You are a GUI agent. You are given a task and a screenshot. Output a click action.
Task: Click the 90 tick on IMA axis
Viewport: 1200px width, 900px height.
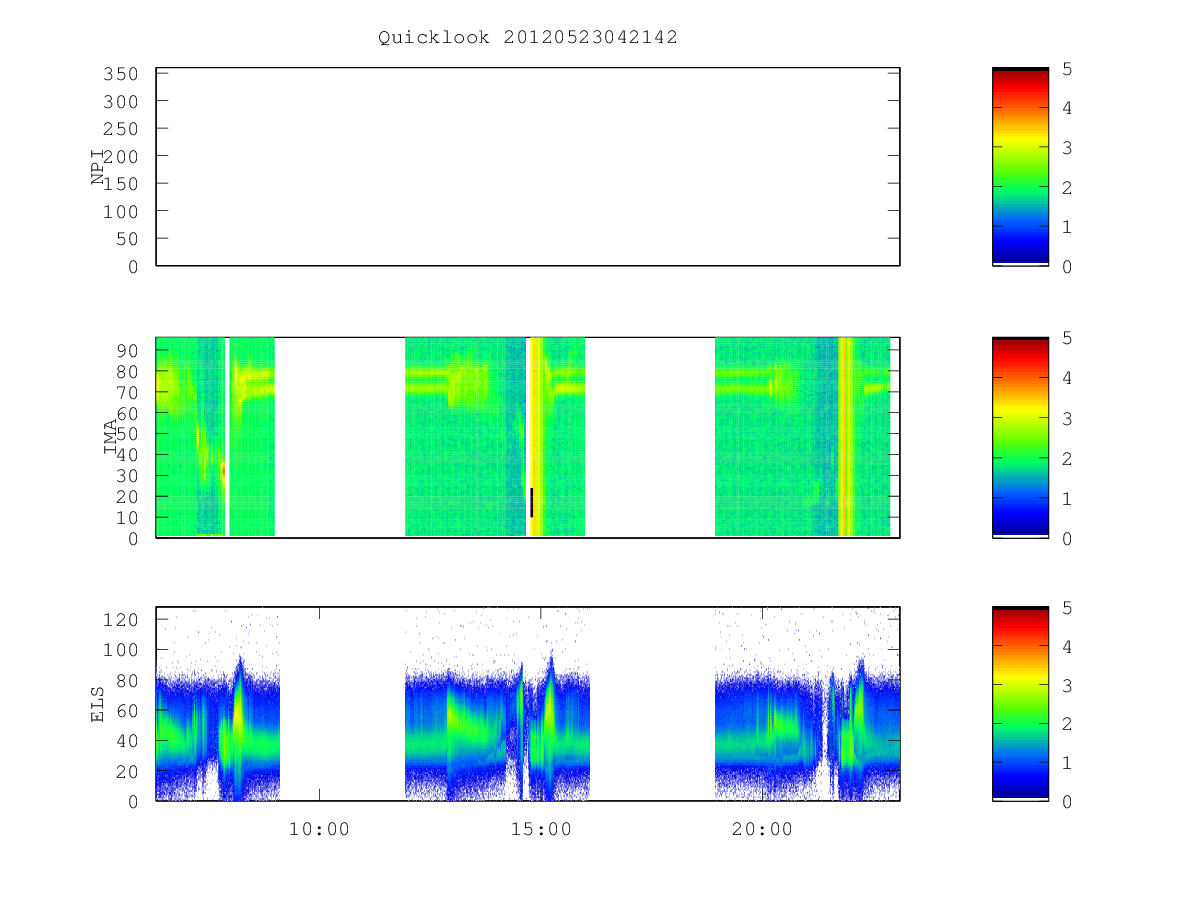(x=128, y=350)
